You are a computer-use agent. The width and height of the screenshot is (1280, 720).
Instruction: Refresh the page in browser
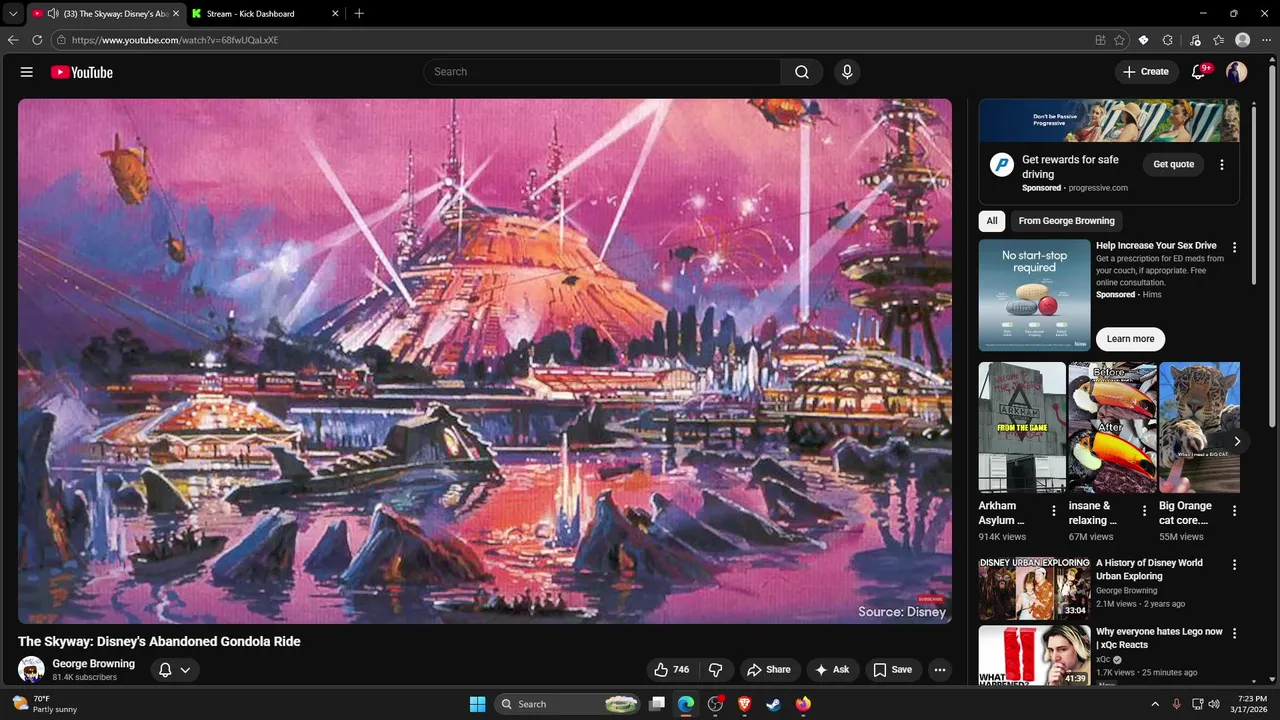[x=37, y=40]
